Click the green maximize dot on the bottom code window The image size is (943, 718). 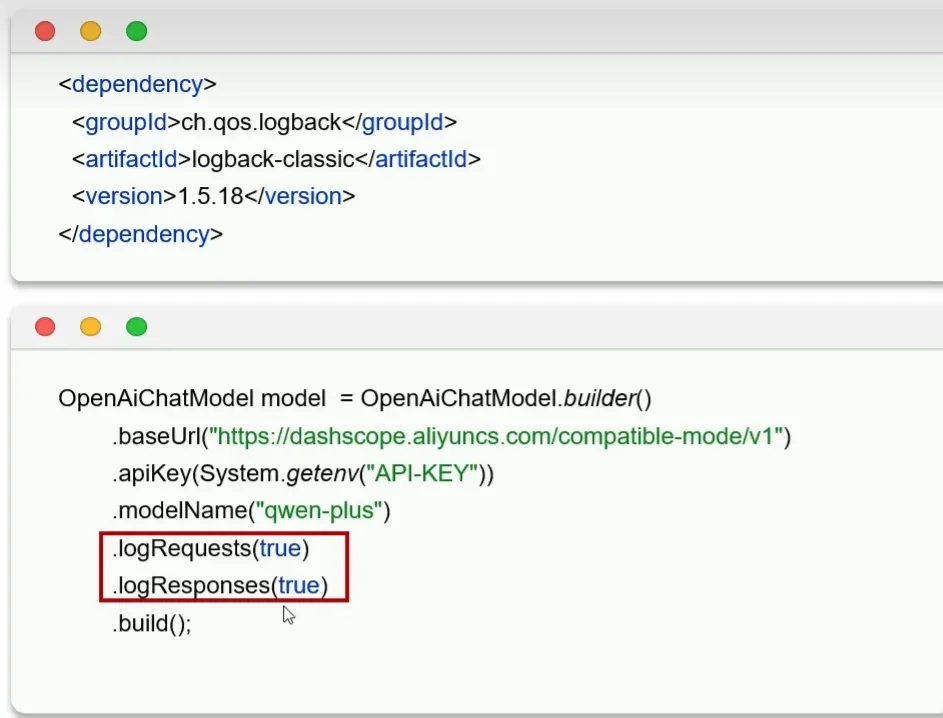(137, 327)
